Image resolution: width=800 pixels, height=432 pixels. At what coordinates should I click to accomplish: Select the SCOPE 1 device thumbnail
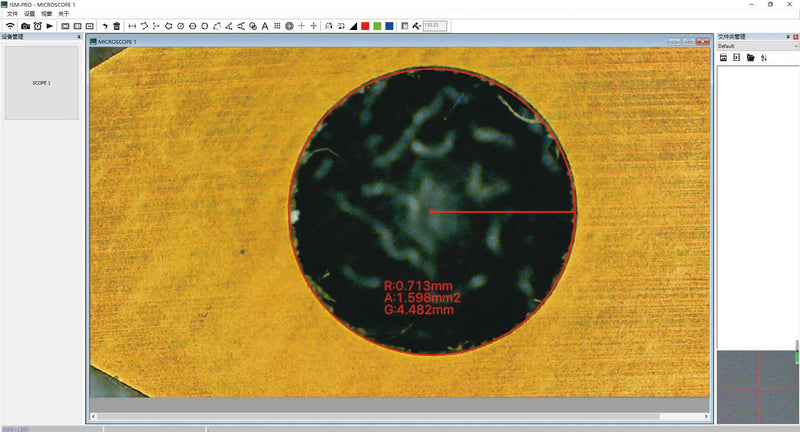[x=41, y=82]
